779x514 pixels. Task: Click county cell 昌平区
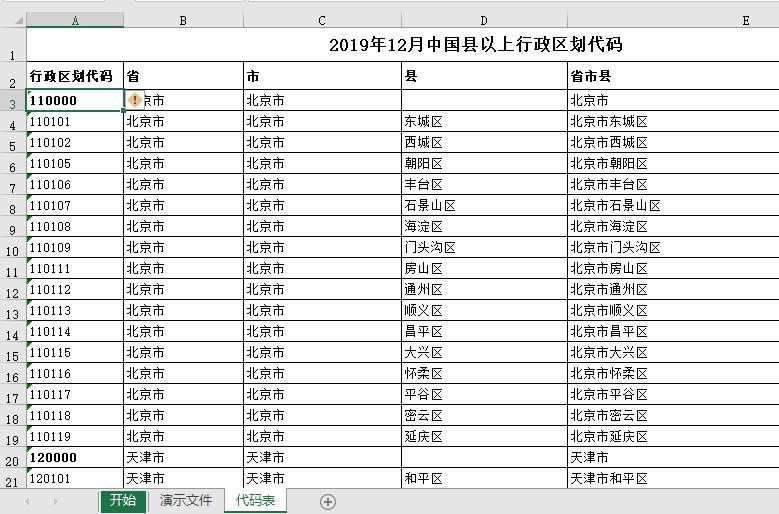(484, 331)
